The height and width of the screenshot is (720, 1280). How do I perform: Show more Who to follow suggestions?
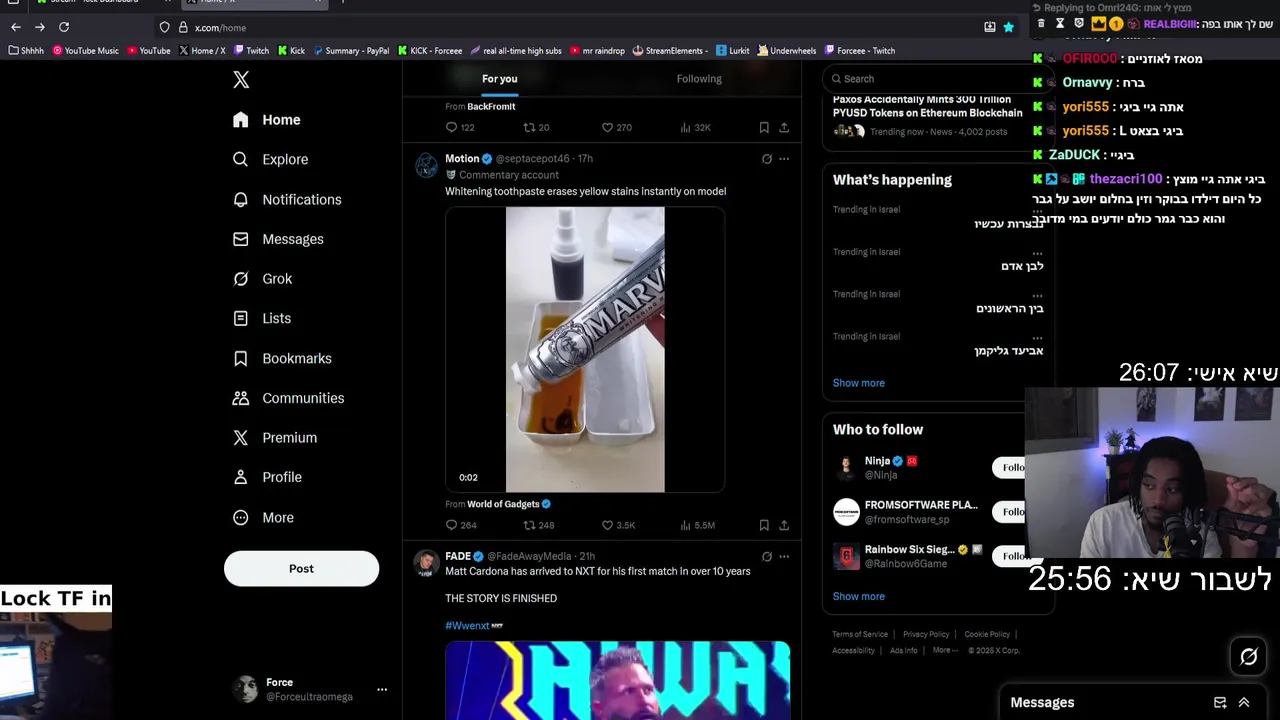(859, 596)
